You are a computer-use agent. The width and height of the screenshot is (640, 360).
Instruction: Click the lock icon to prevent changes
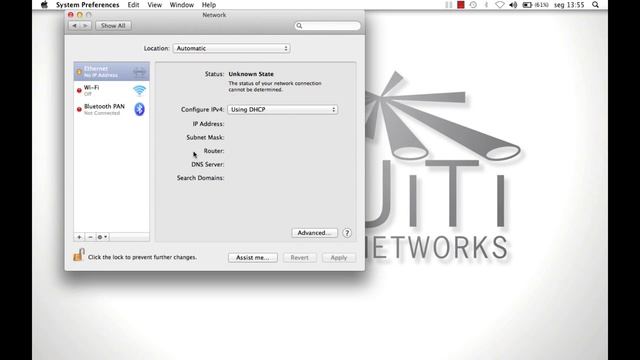click(78, 255)
